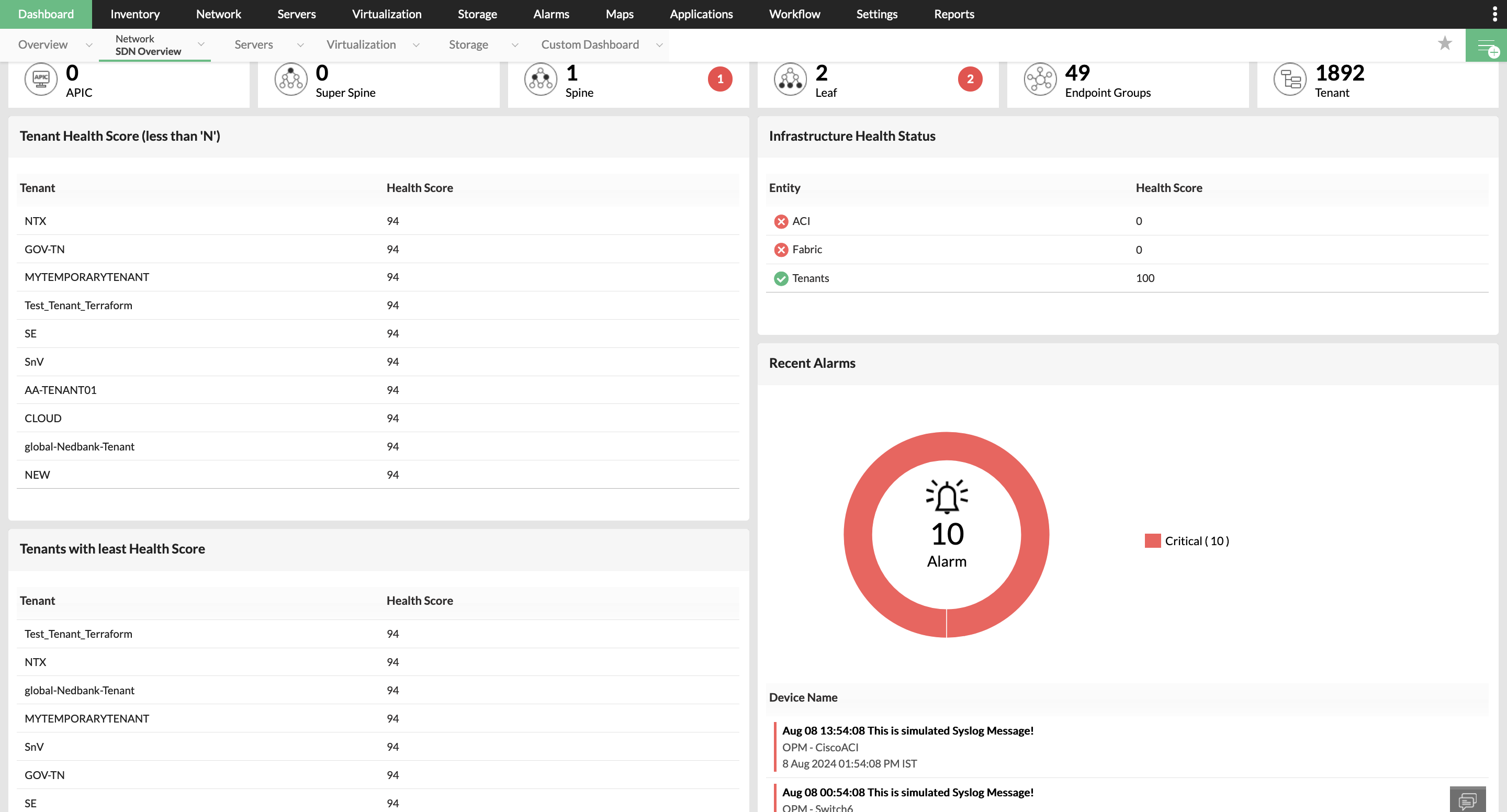Click the Super Spine topology icon
The height and width of the screenshot is (812, 1507).
pos(291,80)
